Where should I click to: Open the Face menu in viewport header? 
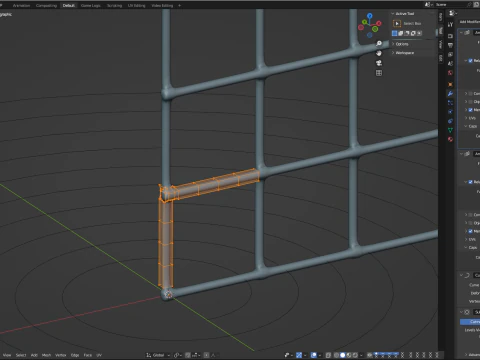88,355
